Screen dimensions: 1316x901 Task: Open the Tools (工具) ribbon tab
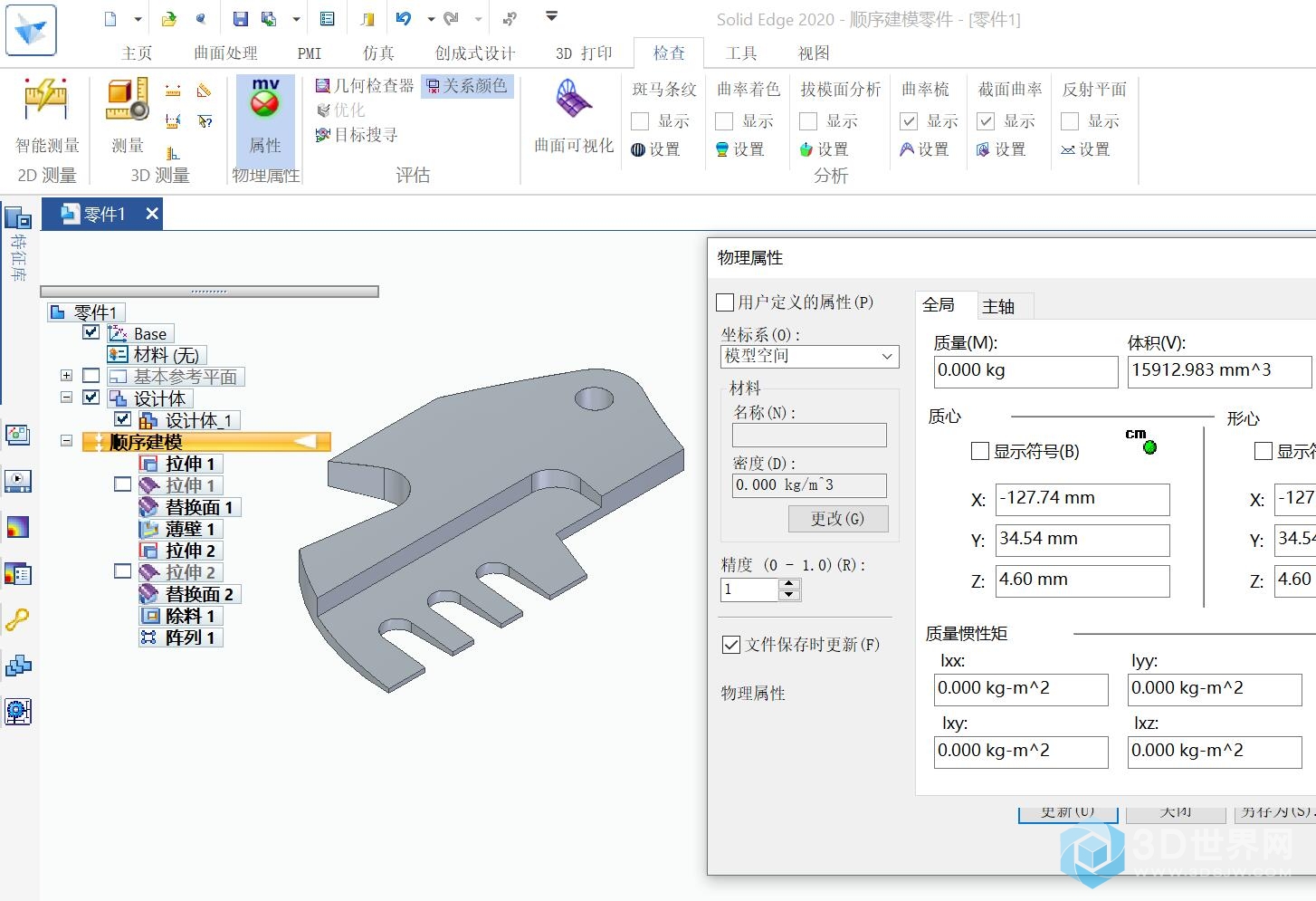(x=741, y=53)
